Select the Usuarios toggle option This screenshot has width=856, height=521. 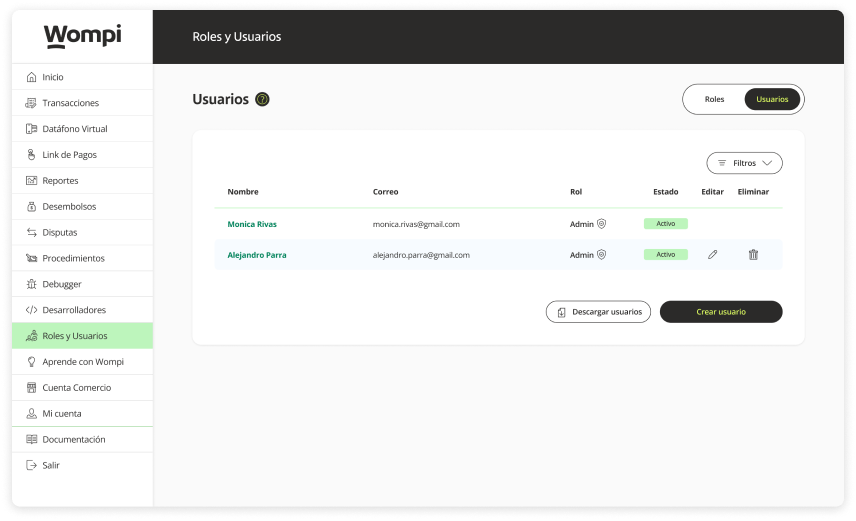(772, 99)
